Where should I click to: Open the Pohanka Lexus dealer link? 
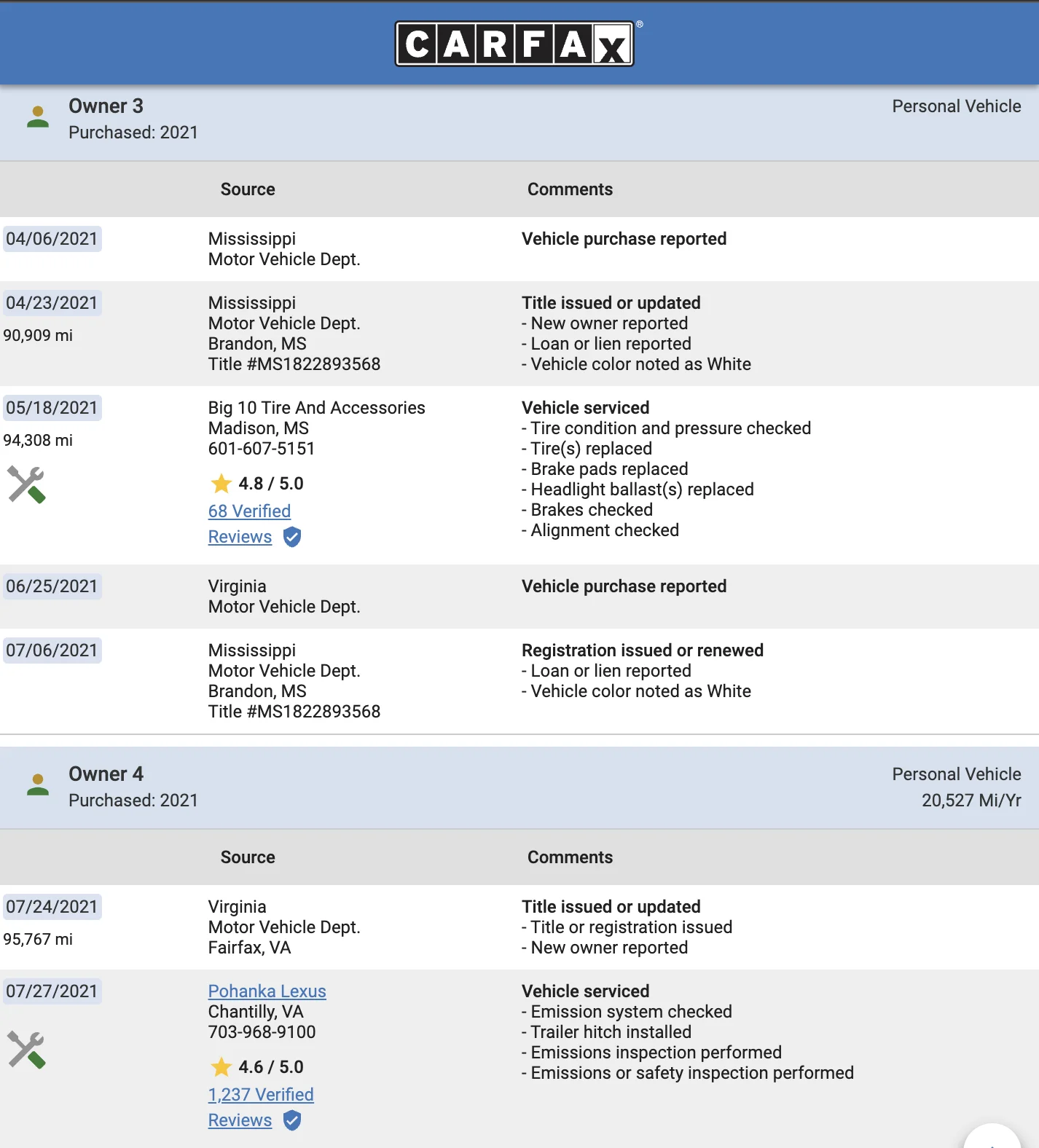click(267, 991)
